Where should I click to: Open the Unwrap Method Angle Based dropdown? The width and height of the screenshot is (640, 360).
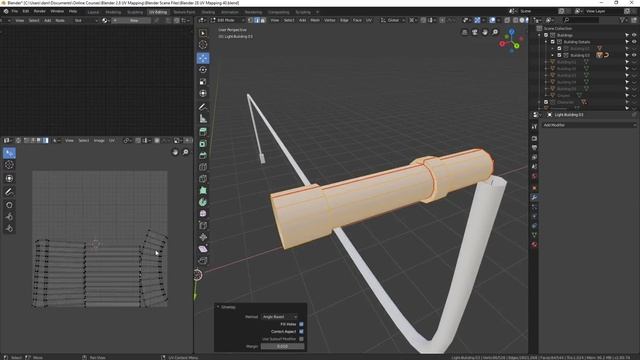pyautogui.click(x=280, y=317)
